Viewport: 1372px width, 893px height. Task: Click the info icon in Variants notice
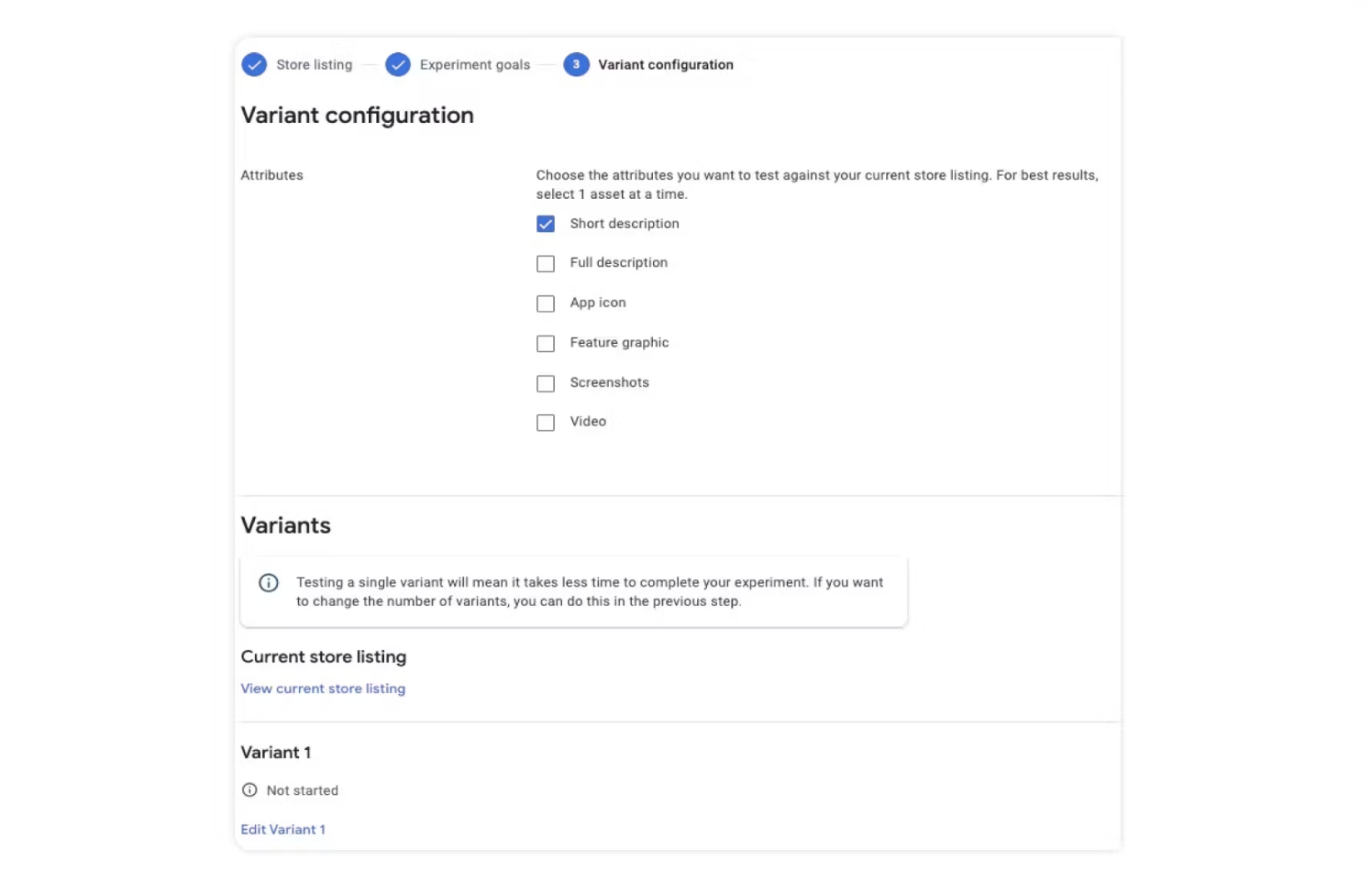point(269,583)
